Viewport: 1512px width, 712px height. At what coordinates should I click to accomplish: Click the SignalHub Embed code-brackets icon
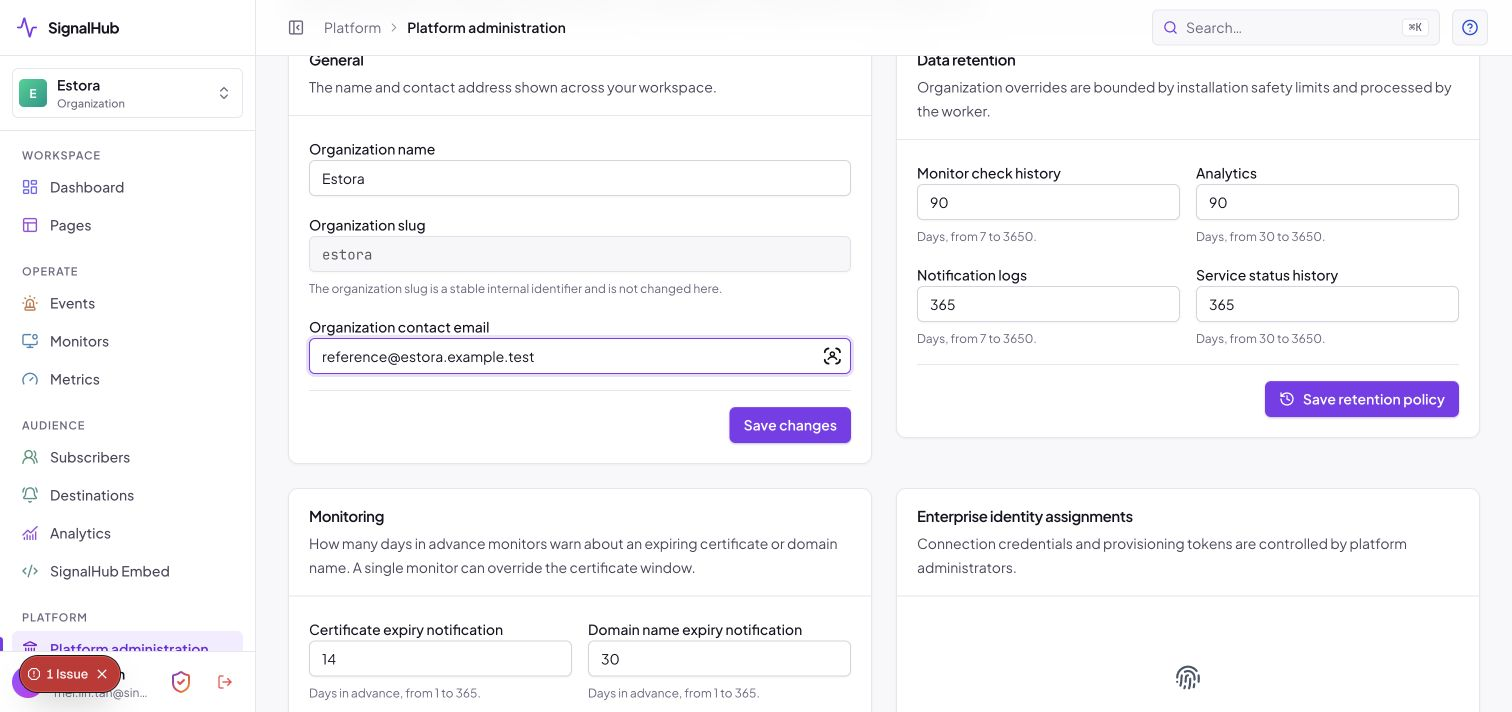pyautogui.click(x=30, y=571)
